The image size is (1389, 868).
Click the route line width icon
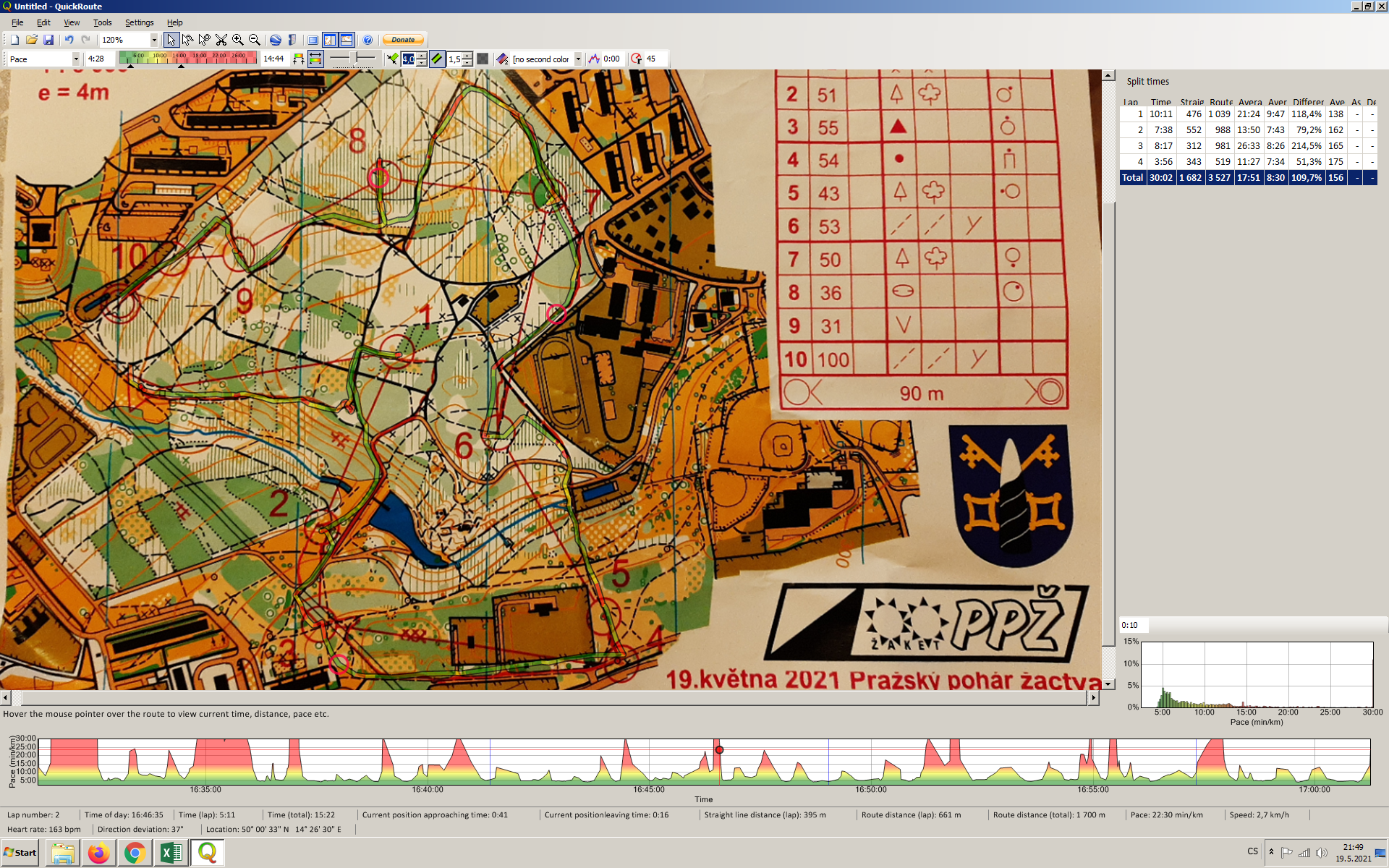[392, 59]
